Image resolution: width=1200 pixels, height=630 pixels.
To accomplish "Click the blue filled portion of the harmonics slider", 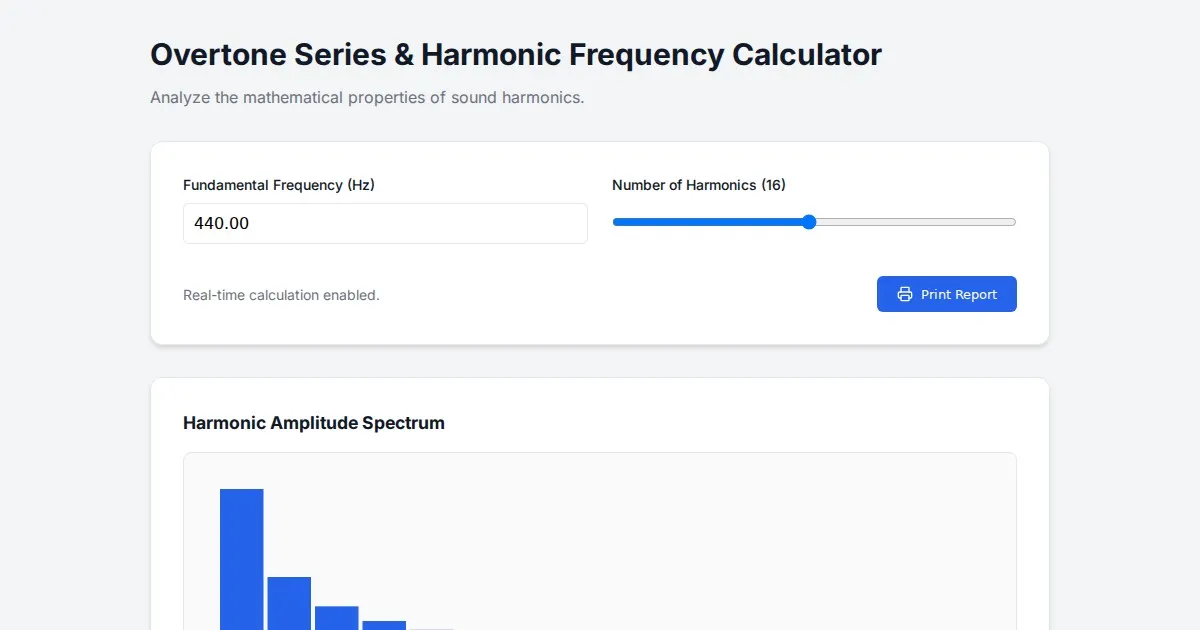I will [x=710, y=222].
